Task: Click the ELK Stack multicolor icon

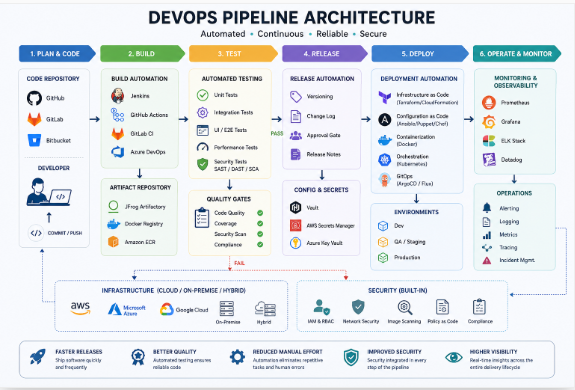Action: pos(489,141)
